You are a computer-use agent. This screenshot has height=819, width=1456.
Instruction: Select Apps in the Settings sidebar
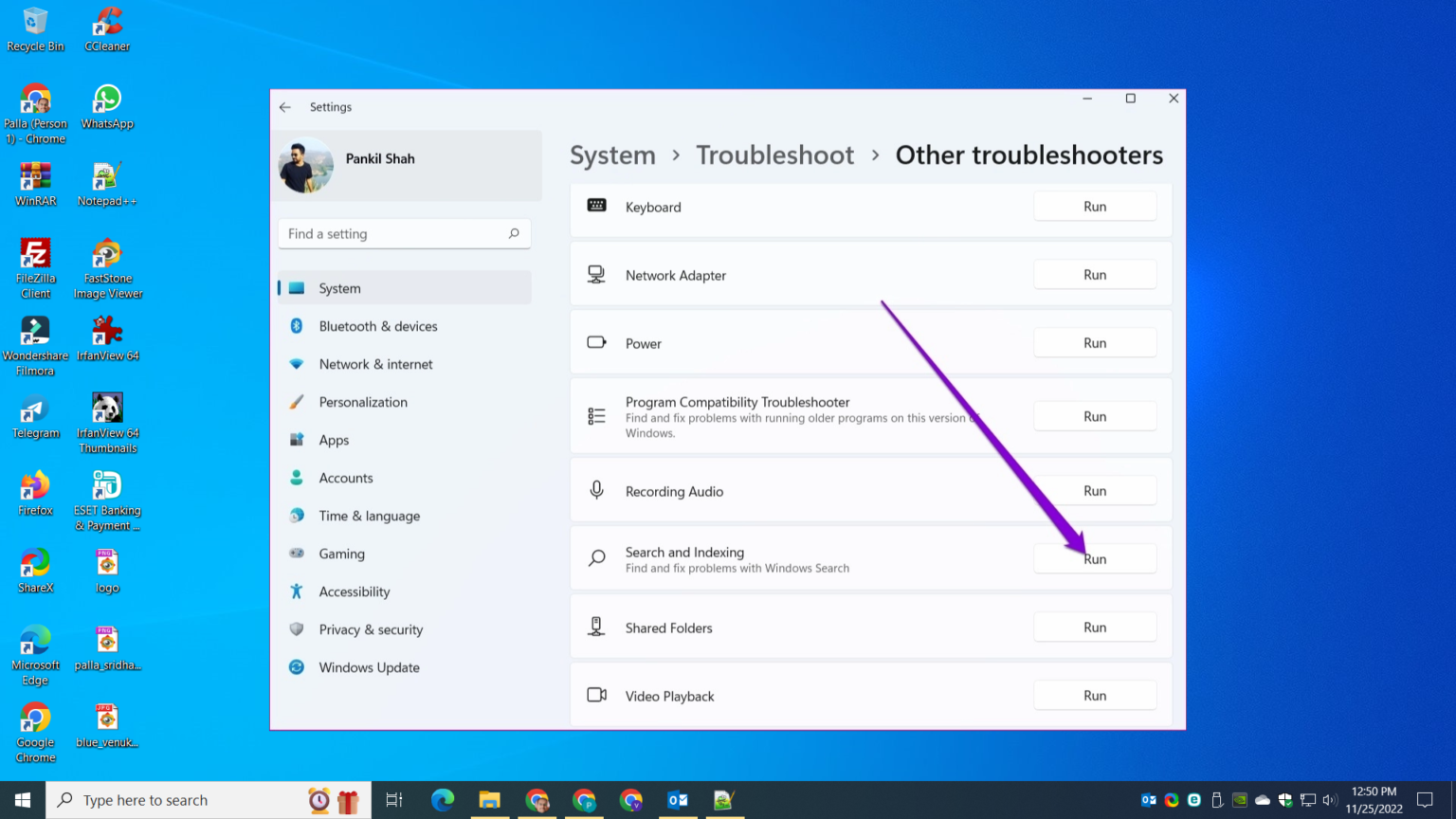tap(334, 440)
